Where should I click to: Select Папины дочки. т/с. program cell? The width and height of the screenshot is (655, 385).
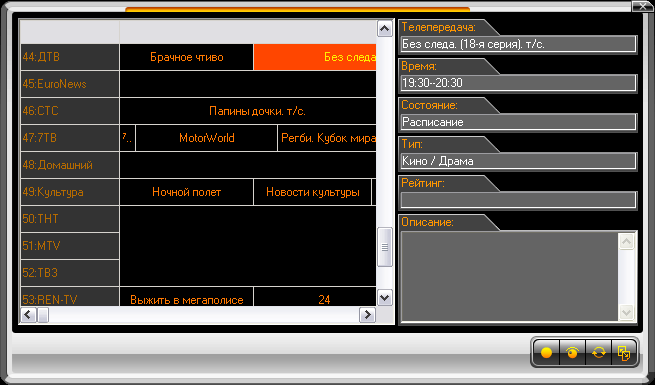pos(248,111)
